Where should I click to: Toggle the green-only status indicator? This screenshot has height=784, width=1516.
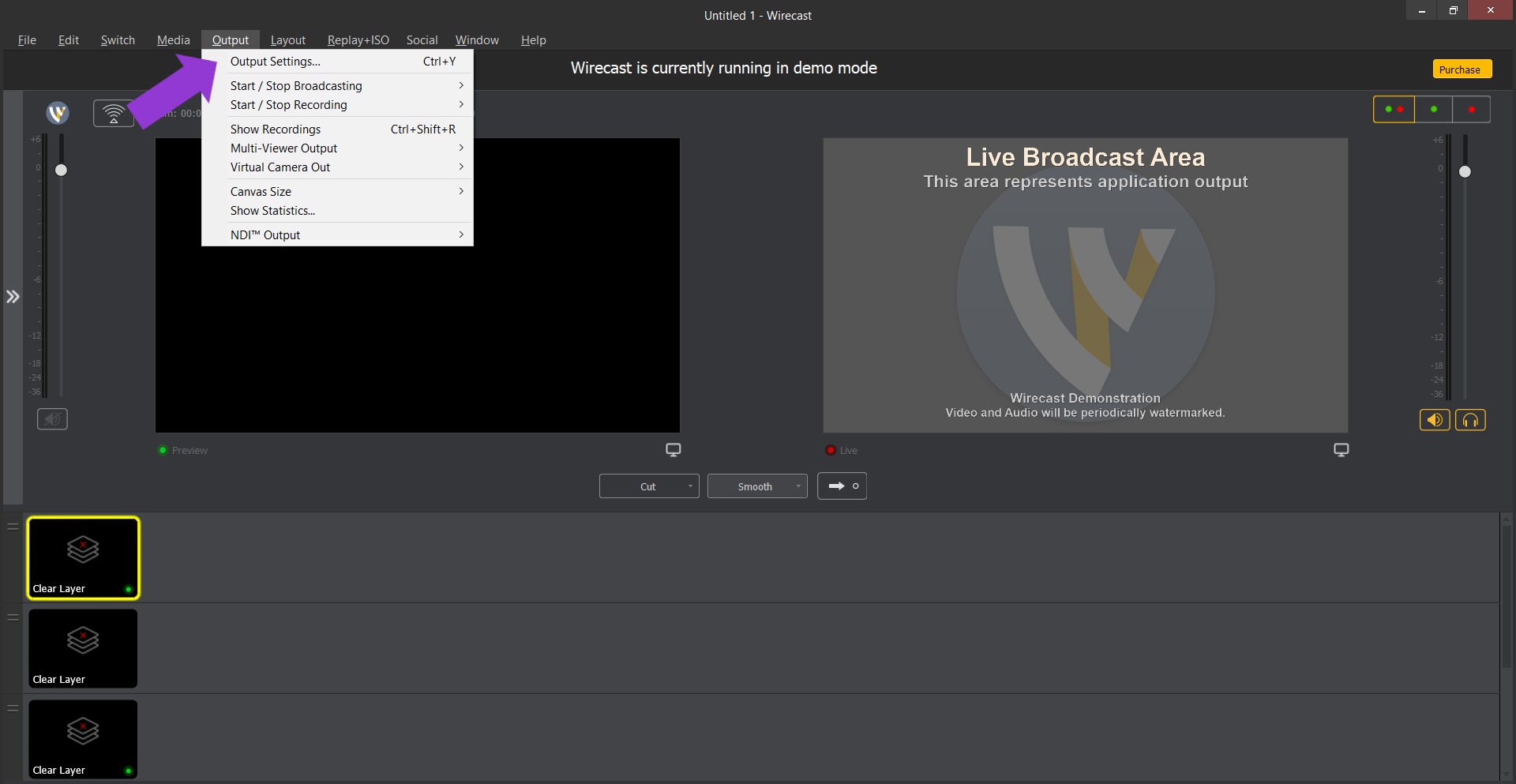1432,109
